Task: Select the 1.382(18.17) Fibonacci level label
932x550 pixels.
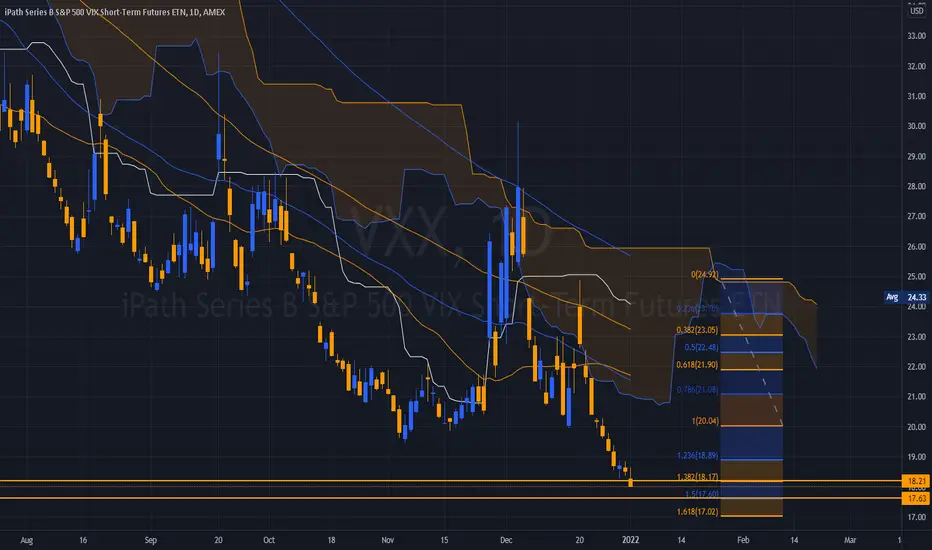Action: point(697,477)
